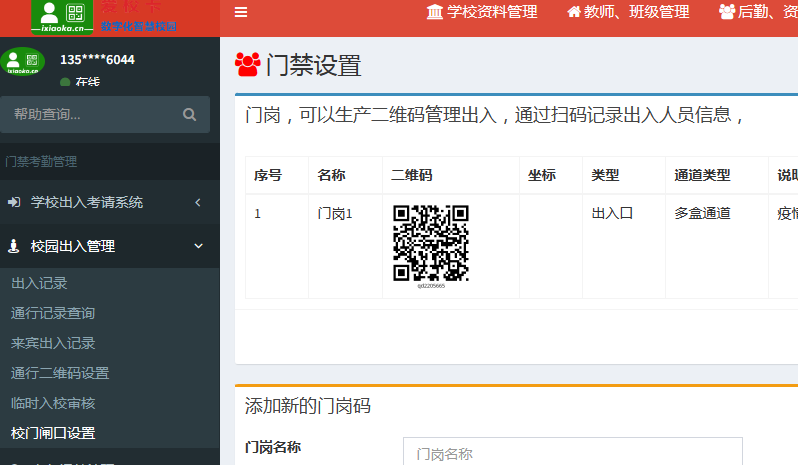This screenshot has height=465, width=798.
Task: Click the sign-in arrow icon beside 学校出入考请系统
Action: (14, 202)
